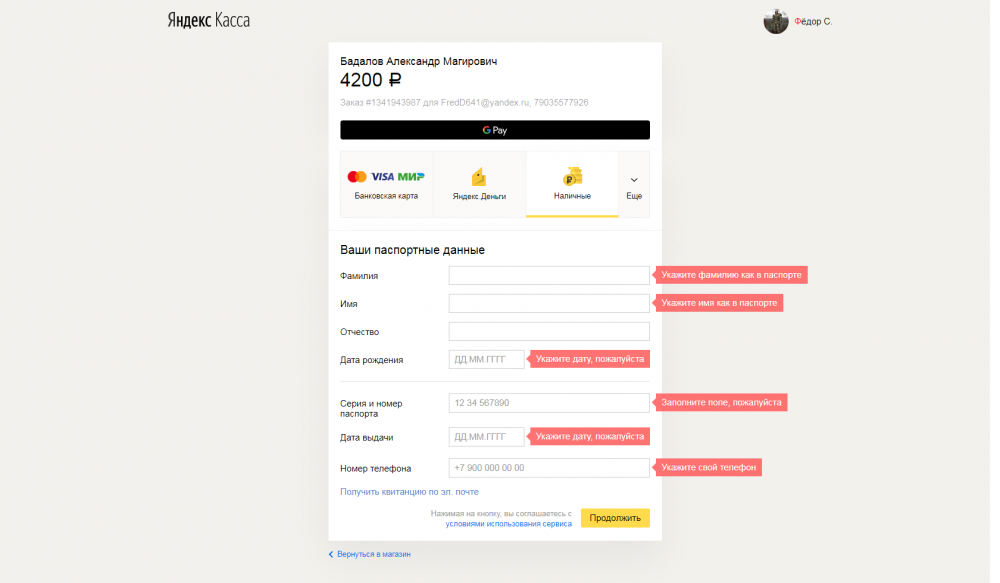Select the Яндекс.Деньги payment tab

click(x=477, y=184)
